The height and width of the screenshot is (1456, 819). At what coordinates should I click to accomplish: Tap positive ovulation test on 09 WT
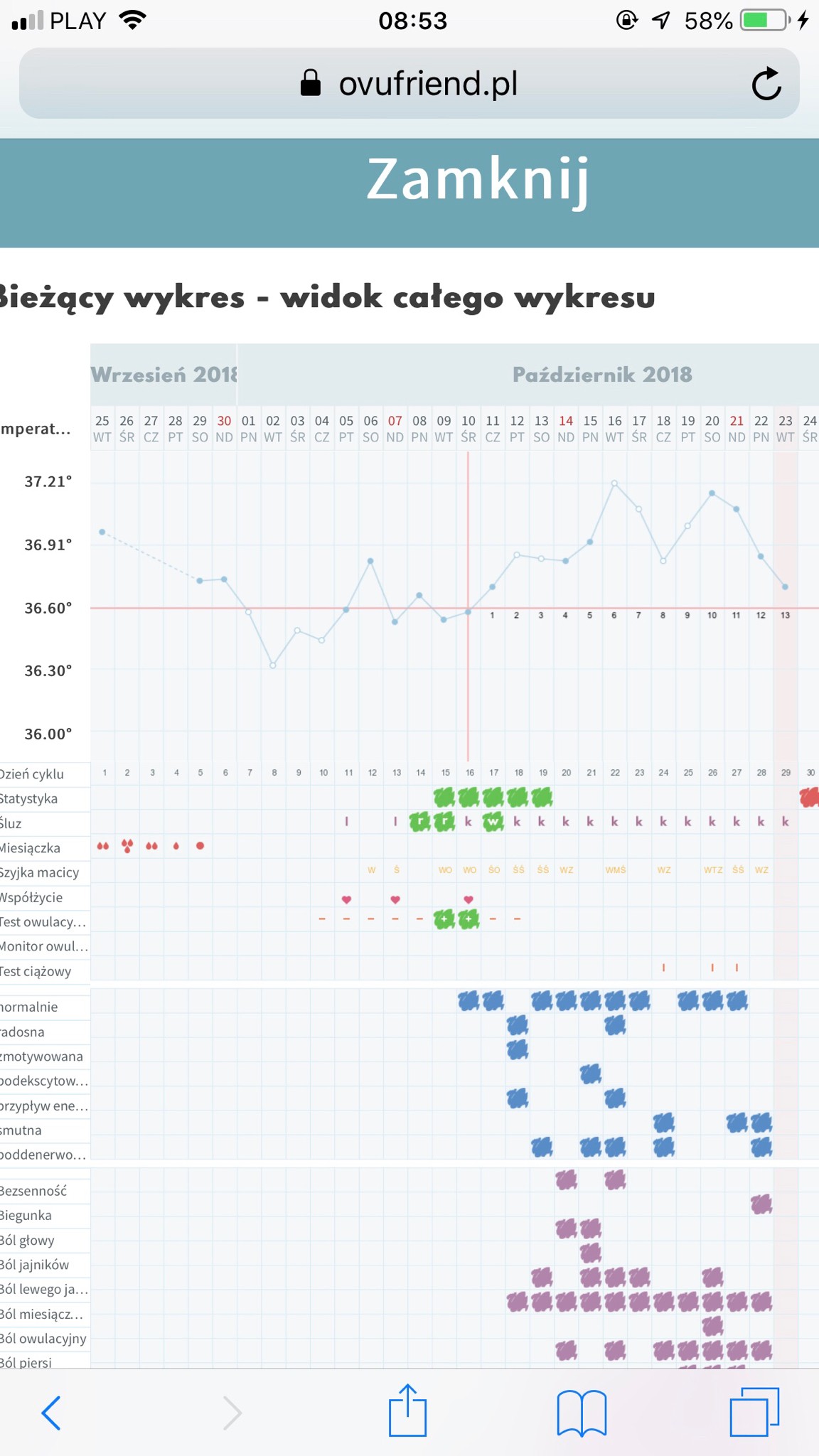click(x=444, y=919)
